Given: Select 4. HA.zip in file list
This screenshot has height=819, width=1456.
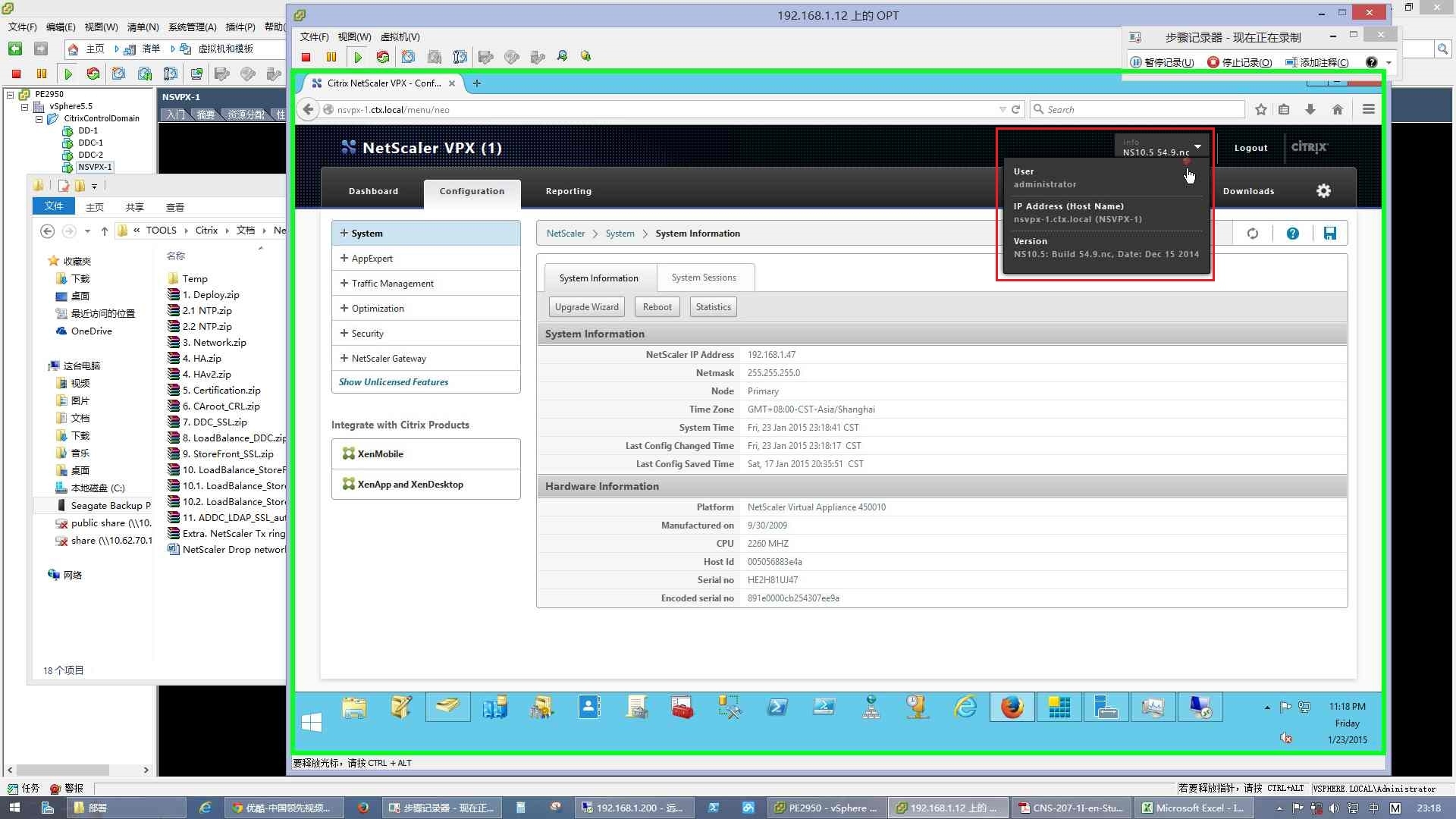Looking at the screenshot, I should coord(202,359).
